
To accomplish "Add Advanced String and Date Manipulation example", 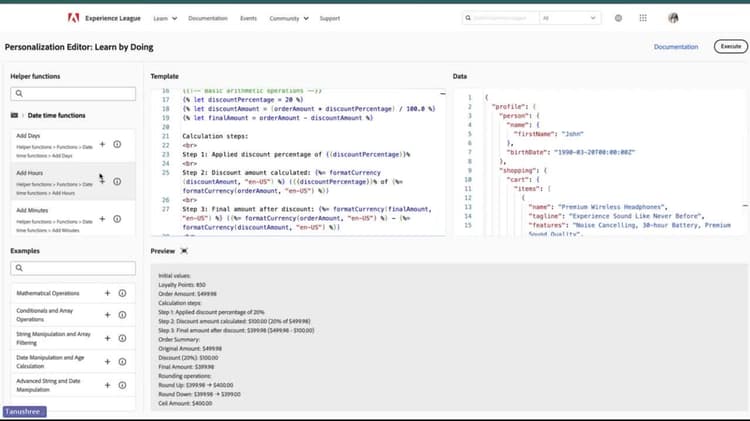I will click(x=107, y=385).
